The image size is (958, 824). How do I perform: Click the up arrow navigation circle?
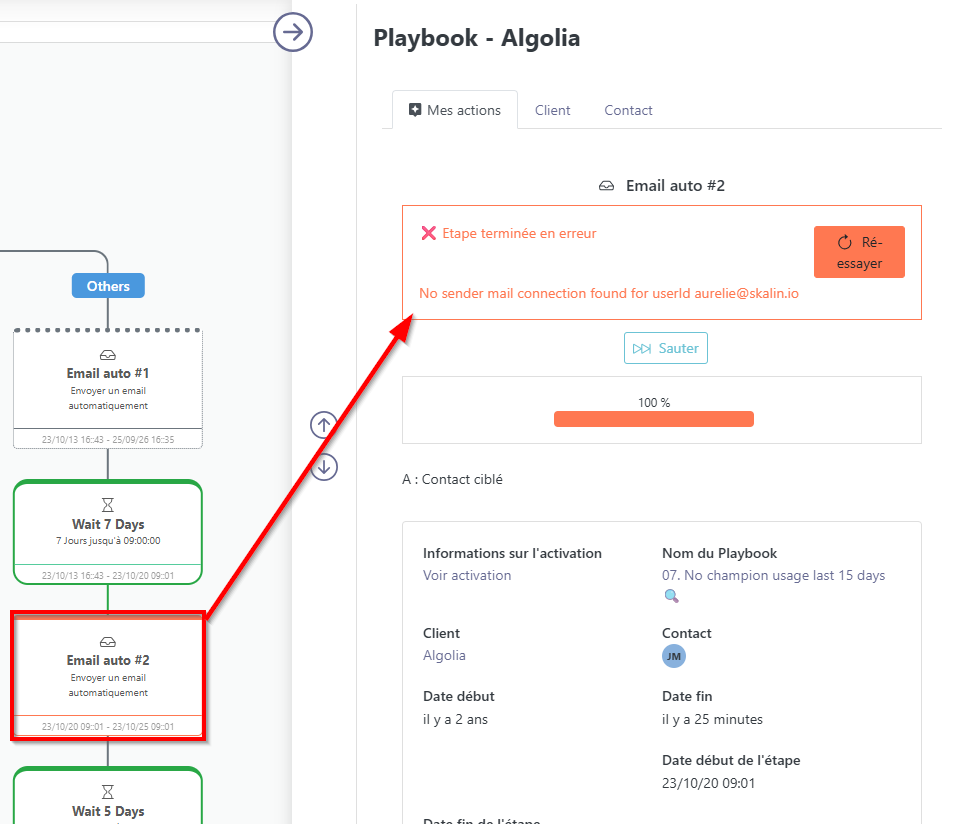323,425
